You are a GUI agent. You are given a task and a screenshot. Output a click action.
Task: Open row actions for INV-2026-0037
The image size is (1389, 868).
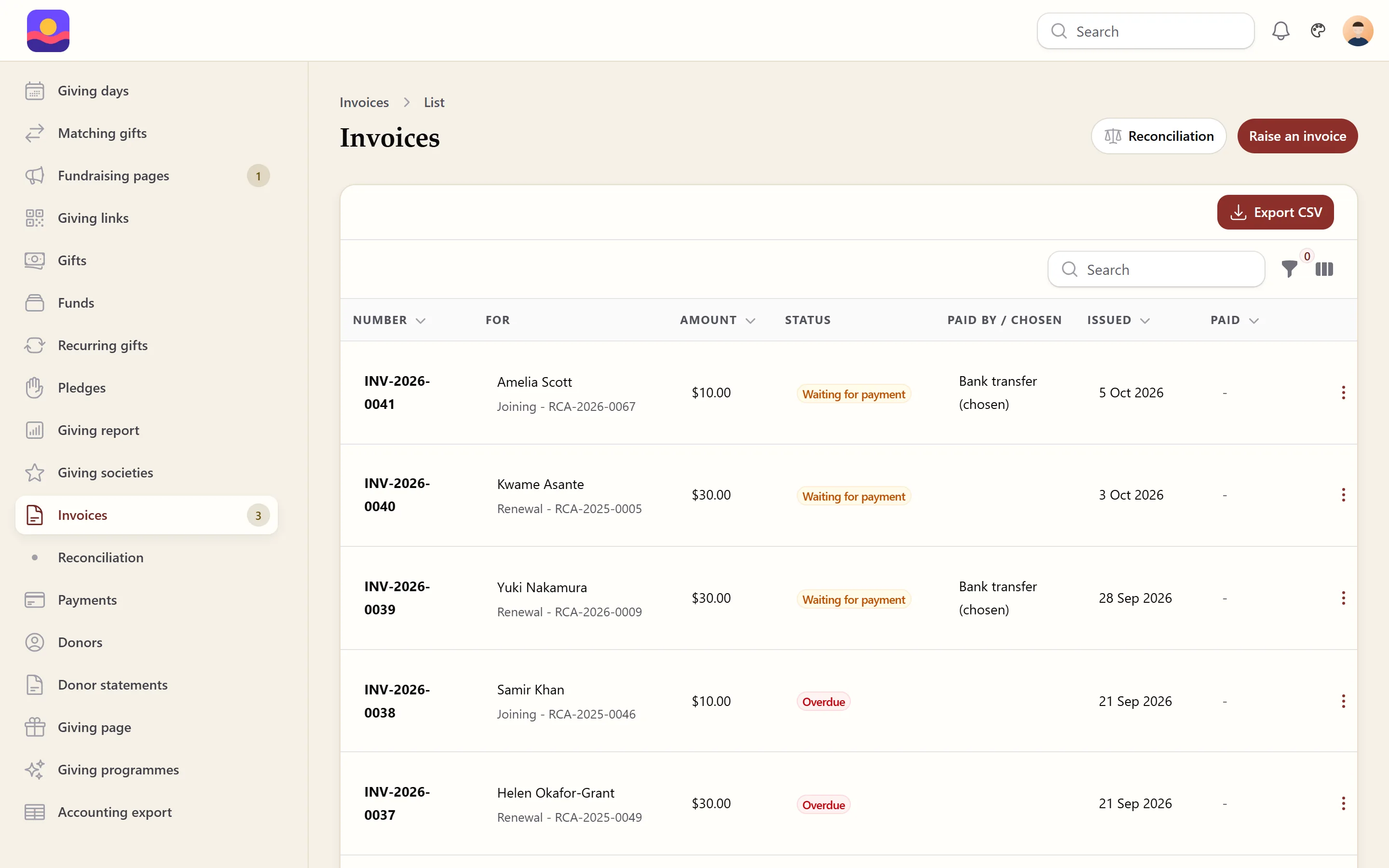1343,804
